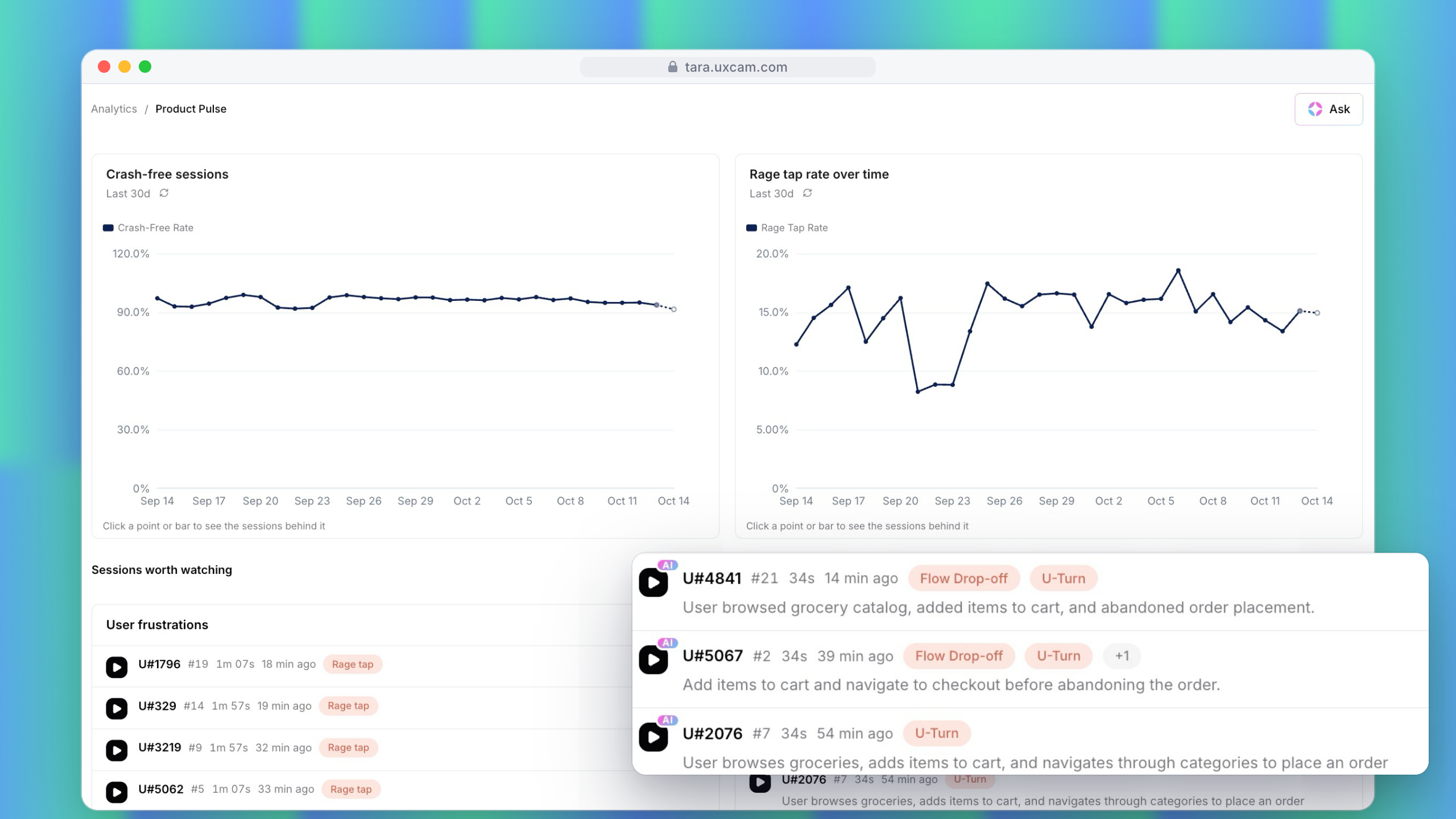Viewport: 1456px width, 819px height.
Task: Play session U#5062 recording
Action: [x=117, y=792]
